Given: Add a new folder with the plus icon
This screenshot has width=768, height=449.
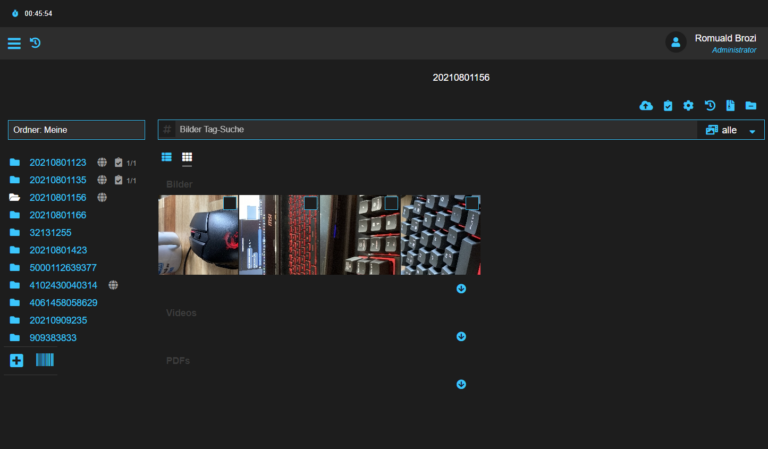Looking at the screenshot, I should coord(16,360).
